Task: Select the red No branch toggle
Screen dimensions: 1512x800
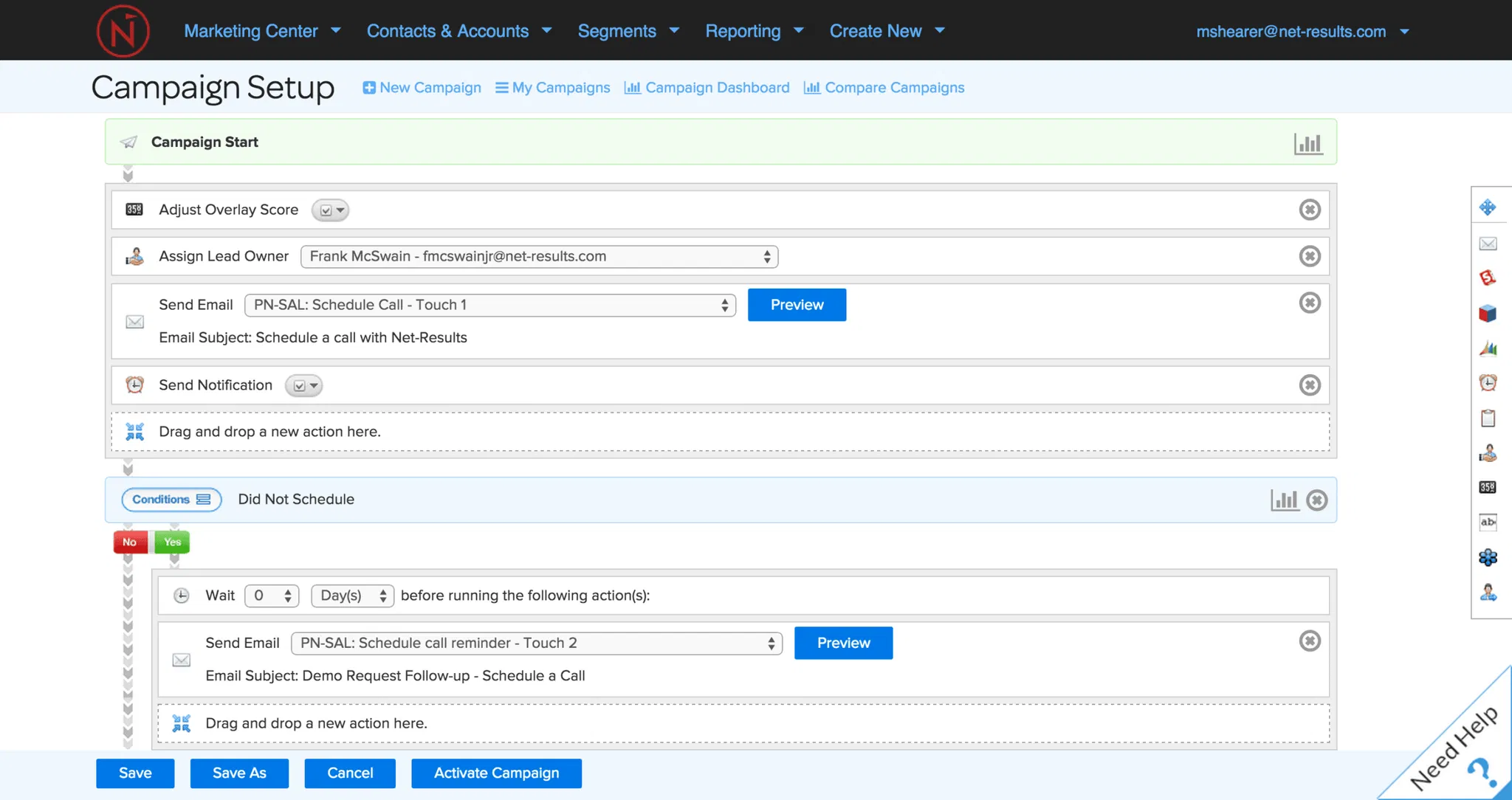Action: point(130,542)
